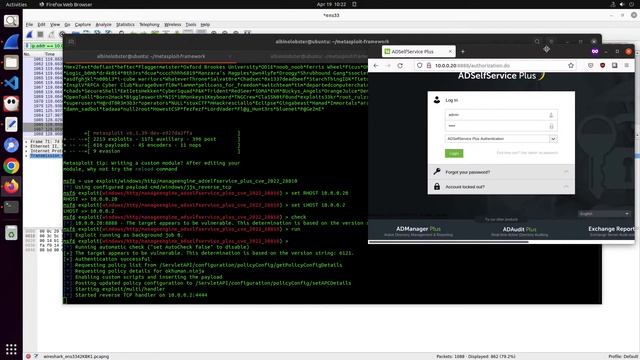Screen dimensions: 640x360
Task: Open clock and calendar in top bar
Action: 331,4
